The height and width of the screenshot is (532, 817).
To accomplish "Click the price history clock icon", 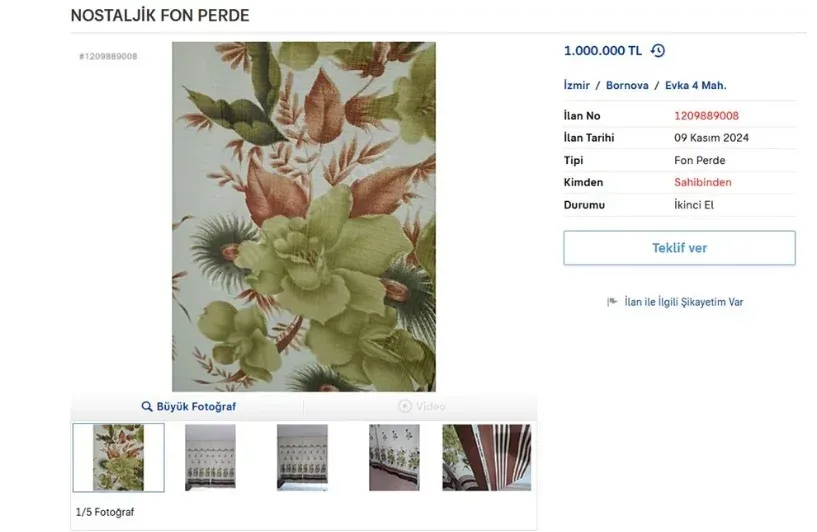I will tap(657, 51).
